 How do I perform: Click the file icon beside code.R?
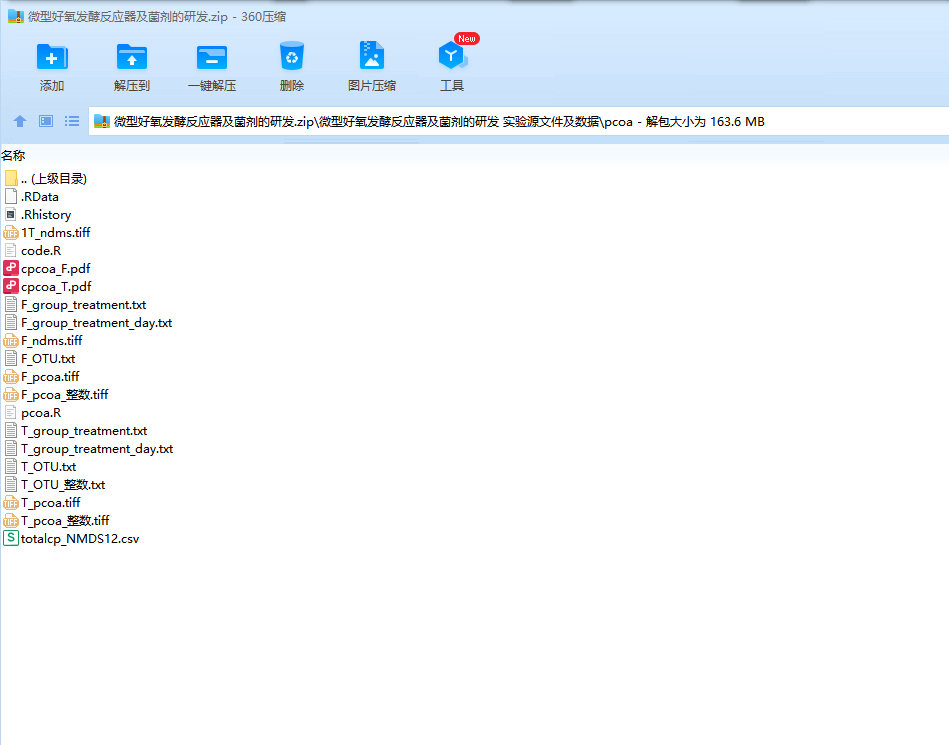coord(11,251)
